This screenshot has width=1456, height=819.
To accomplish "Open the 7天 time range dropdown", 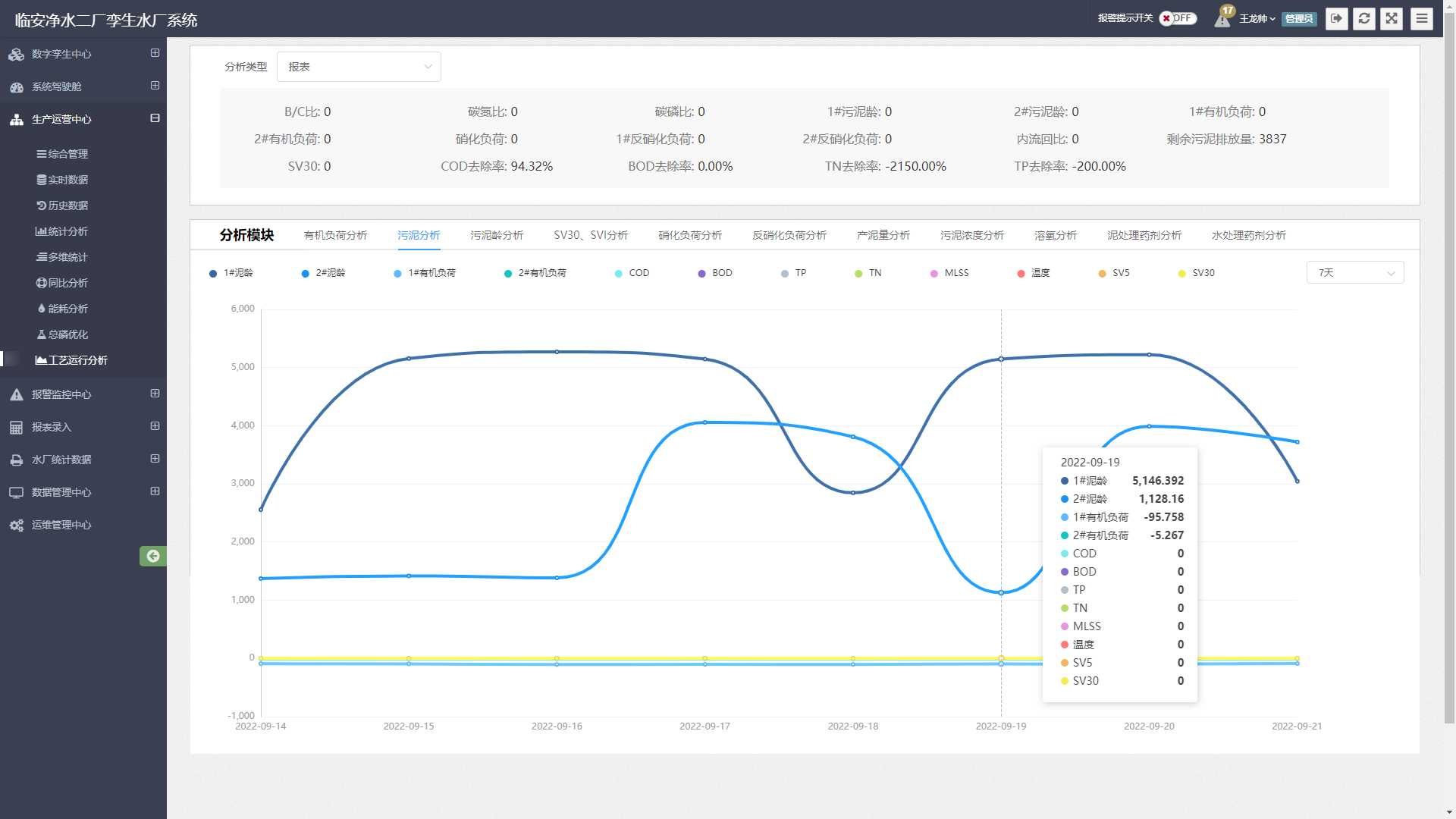I will coord(1354,273).
